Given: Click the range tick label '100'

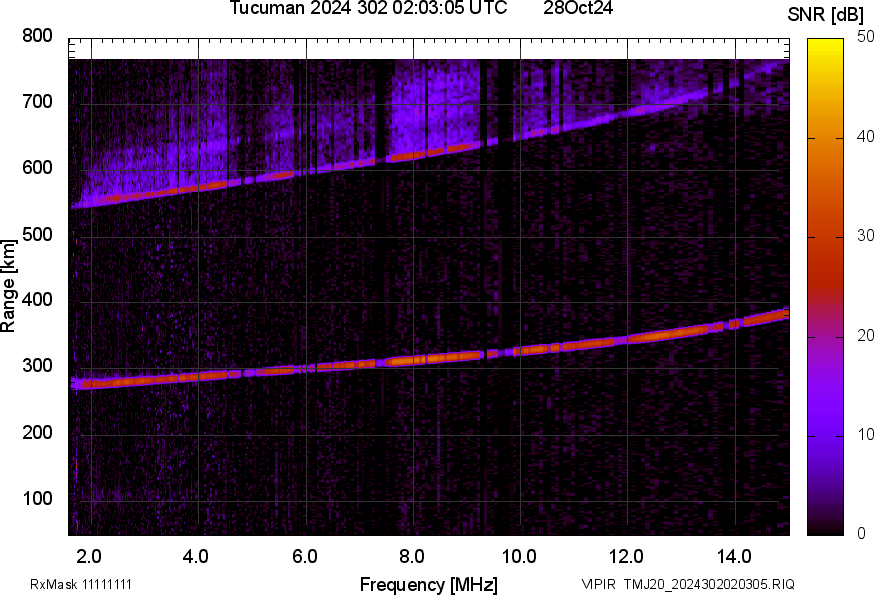Looking at the screenshot, I should (x=37, y=498).
